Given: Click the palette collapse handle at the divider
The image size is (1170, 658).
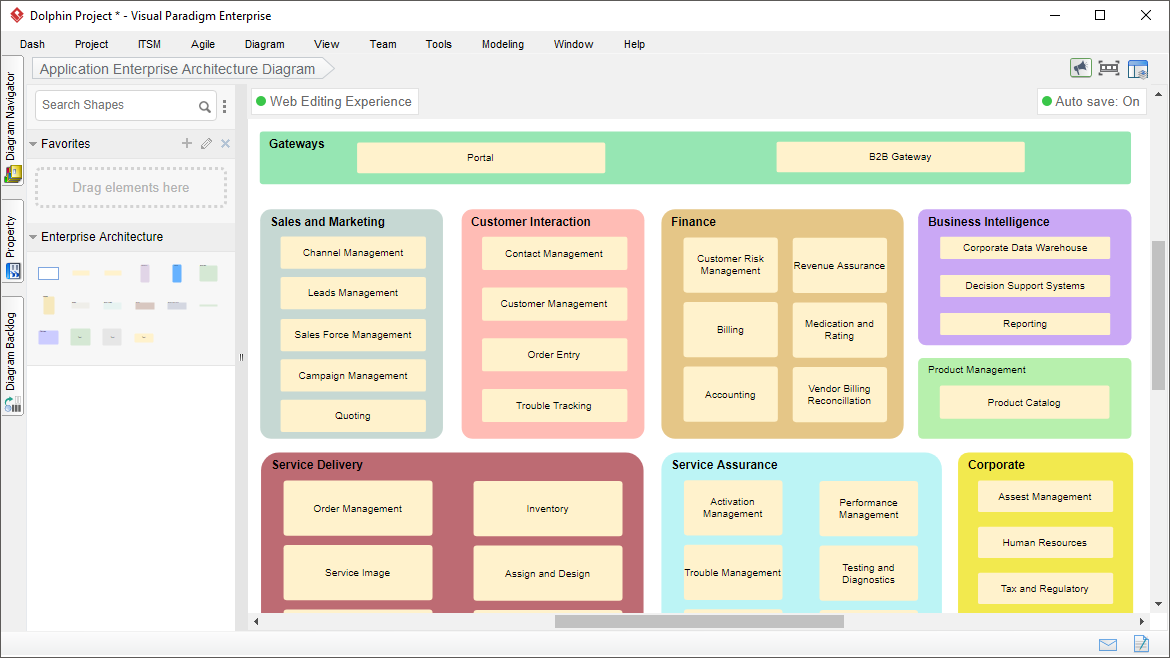Looking at the screenshot, I should pyautogui.click(x=241, y=357).
